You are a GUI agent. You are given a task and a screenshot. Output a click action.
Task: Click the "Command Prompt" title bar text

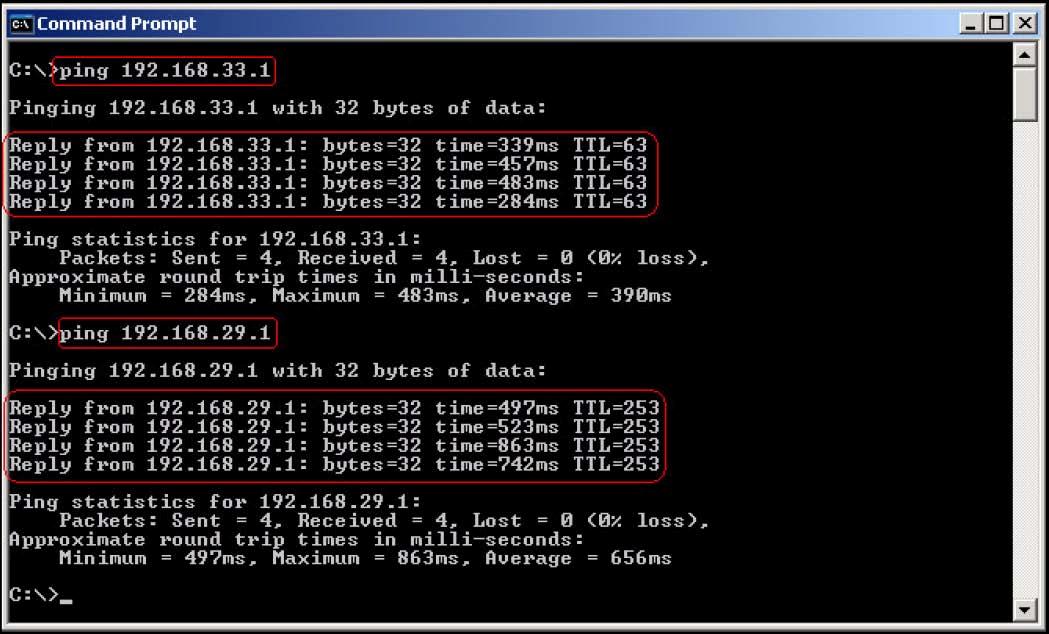click(x=117, y=23)
